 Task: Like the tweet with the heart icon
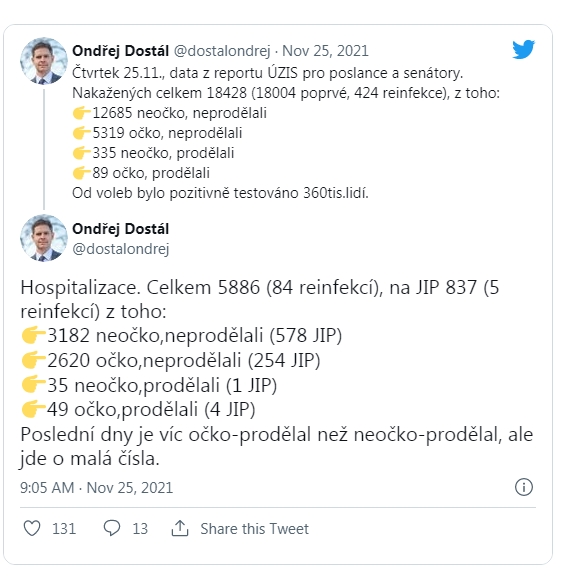32,528
